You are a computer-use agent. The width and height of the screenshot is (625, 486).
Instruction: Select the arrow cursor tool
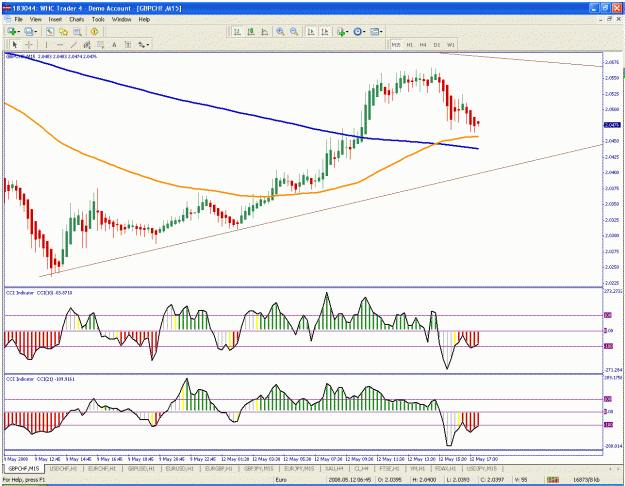click(15, 45)
